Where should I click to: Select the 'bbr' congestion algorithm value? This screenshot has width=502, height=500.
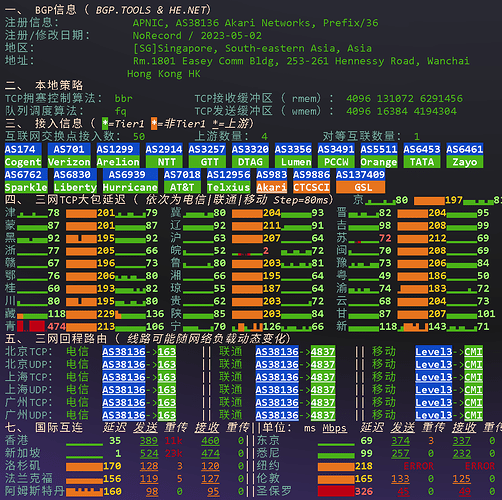[x=123, y=99]
